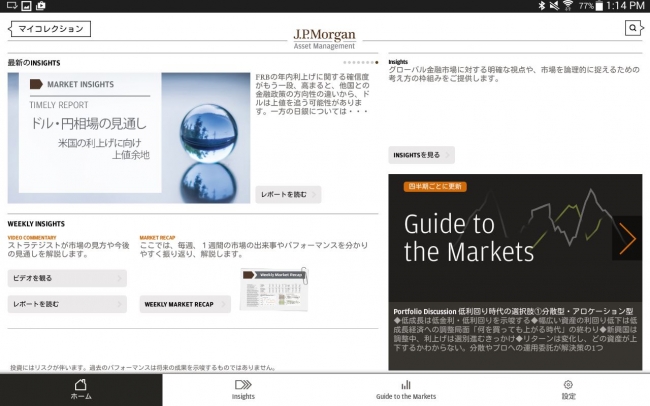Click the FRBの年内利上げ summary paragraph
Viewport: 650px width, 406px height.
pos(312,94)
